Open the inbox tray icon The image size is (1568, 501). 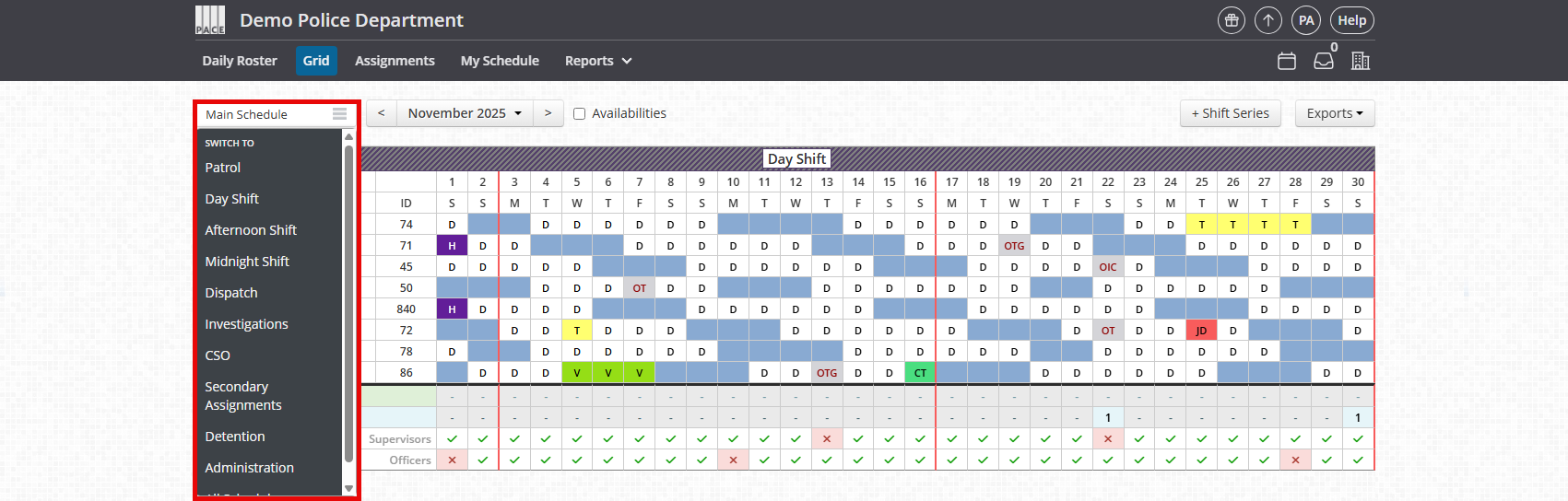tap(1324, 61)
